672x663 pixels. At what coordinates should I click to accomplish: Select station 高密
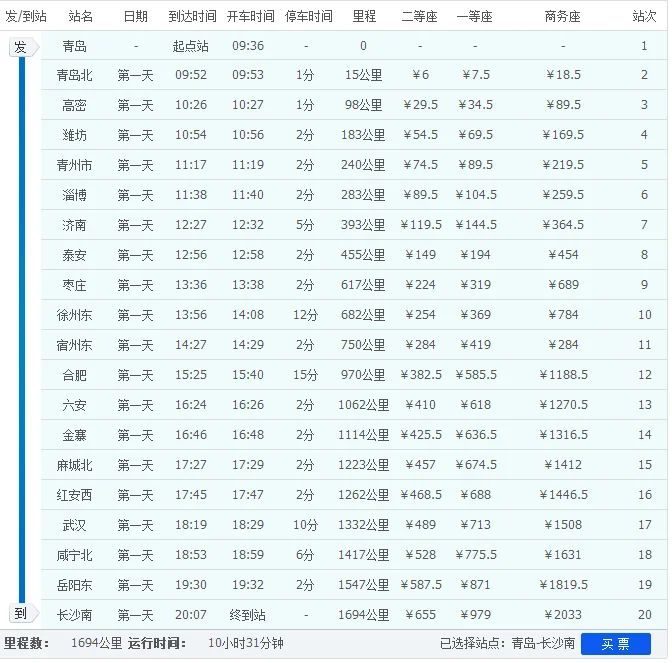[x=75, y=105]
